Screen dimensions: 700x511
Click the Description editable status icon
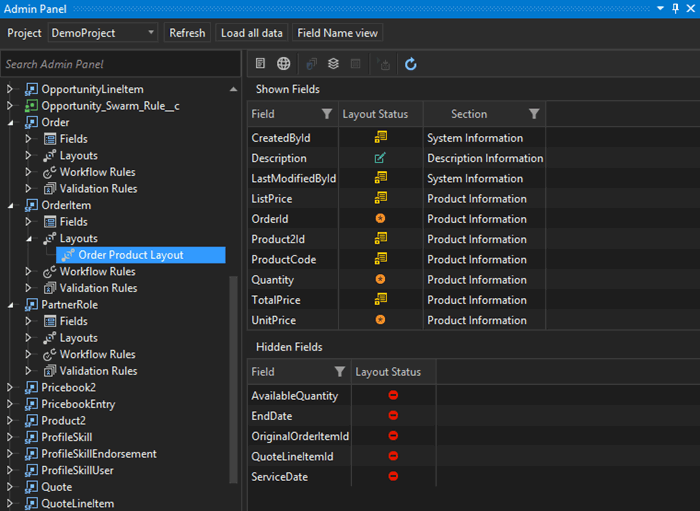click(x=380, y=158)
